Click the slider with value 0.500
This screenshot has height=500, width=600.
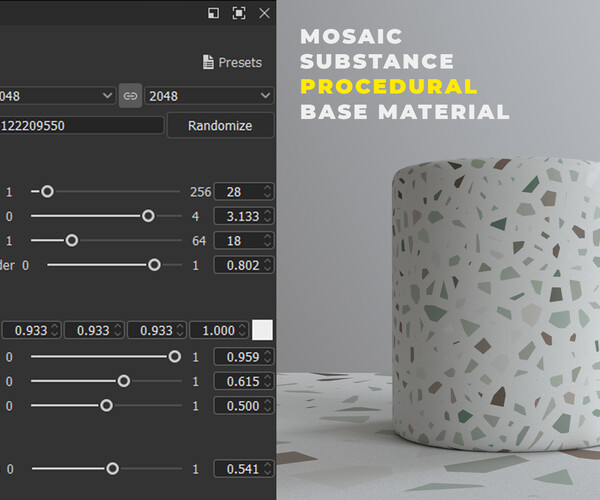[106, 406]
